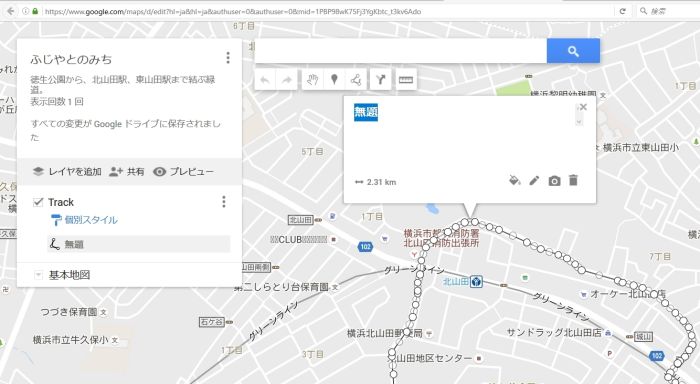700x384 pixels.
Task: Open 個別スタイル style settings
Action: click(91, 220)
